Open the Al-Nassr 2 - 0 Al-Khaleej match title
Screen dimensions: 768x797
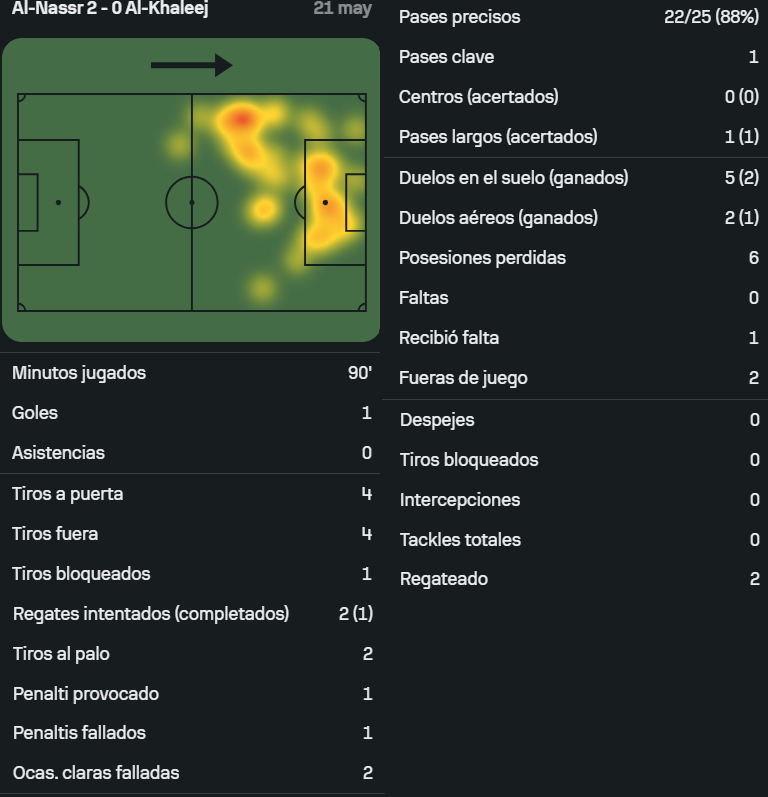pyautogui.click(x=110, y=9)
